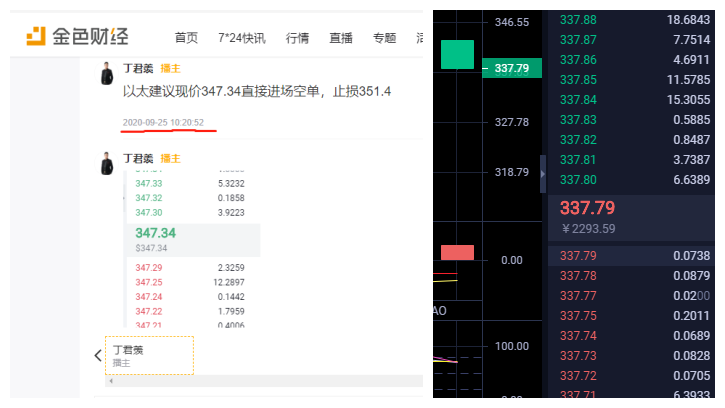Open 丁君羡 name link in first post
The width and height of the screenshot is (725, 408).
[x=138, y=68]
